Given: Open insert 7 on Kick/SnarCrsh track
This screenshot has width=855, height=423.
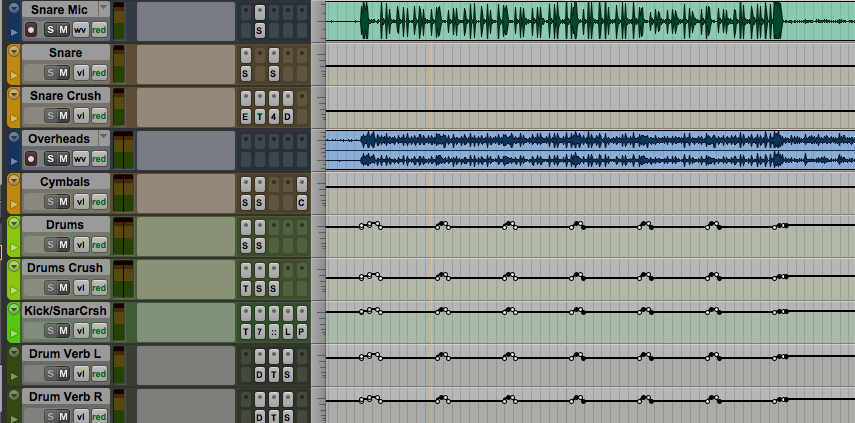Looking at the screenshot, I should coord(259,331).
